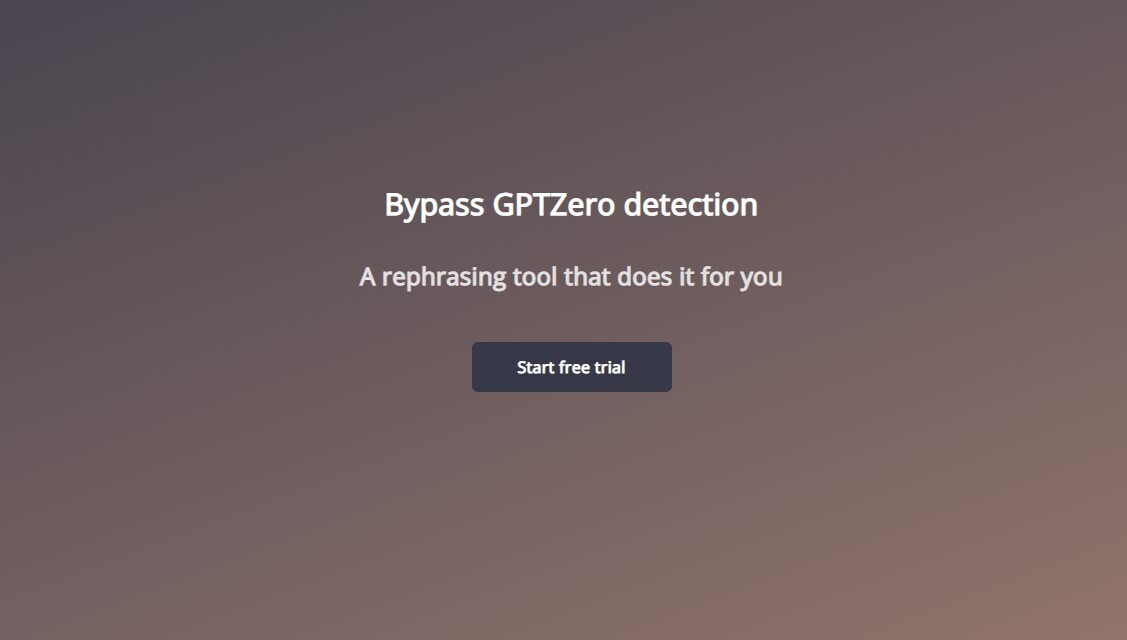Click the rephrasing tool subtitle text

point(570,277)
